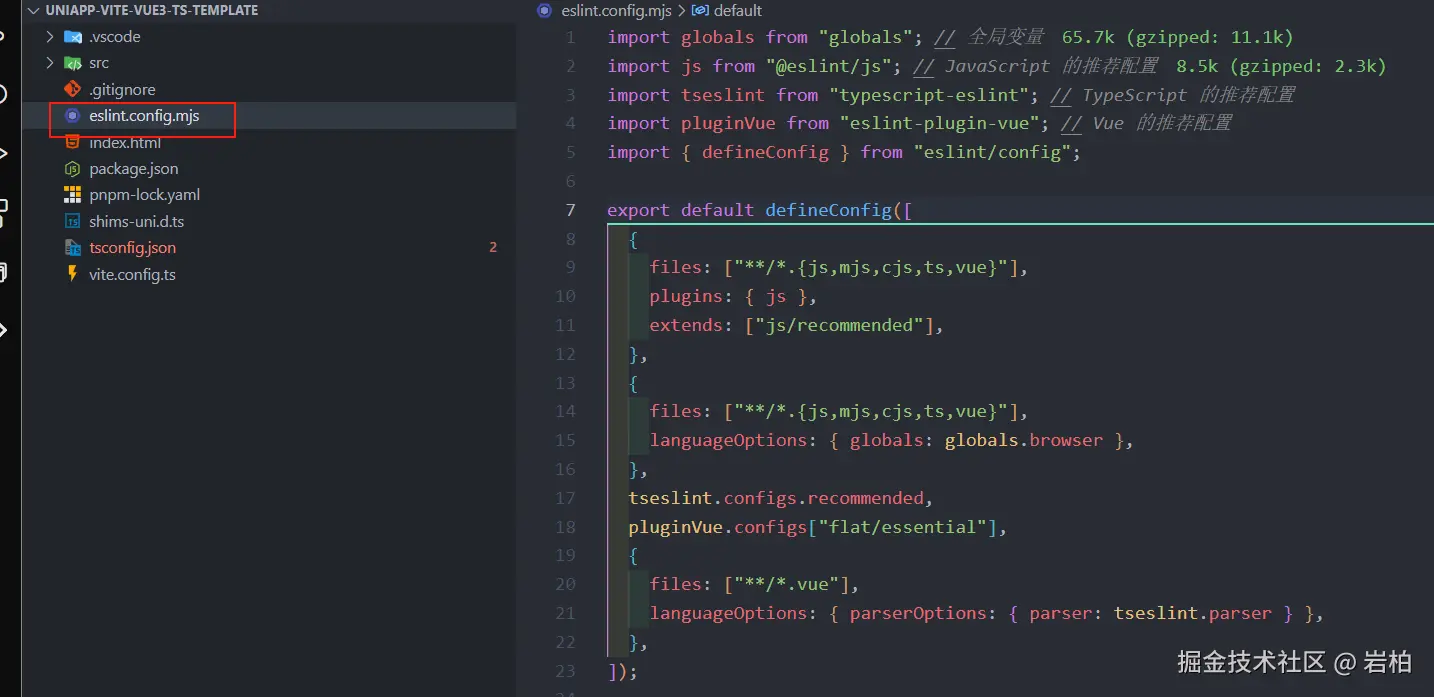
Task: Click the "js/recommended" string
Action: point(840,325)
